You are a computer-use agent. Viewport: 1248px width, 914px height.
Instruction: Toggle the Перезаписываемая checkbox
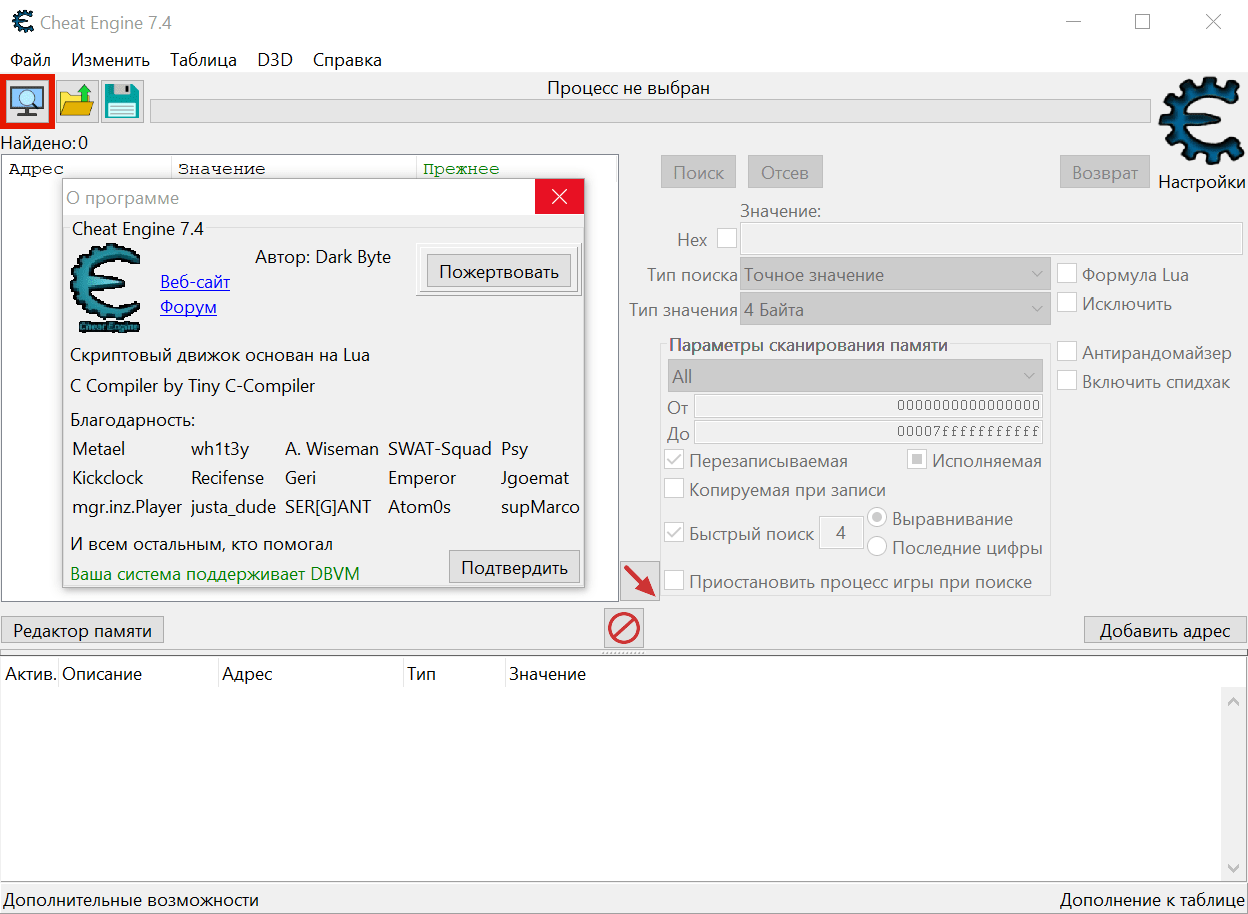674,461
